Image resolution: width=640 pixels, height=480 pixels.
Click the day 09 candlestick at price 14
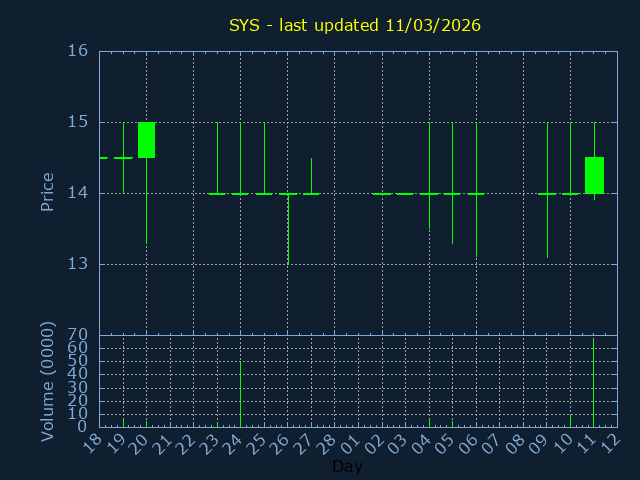click(x=547, y=193)
